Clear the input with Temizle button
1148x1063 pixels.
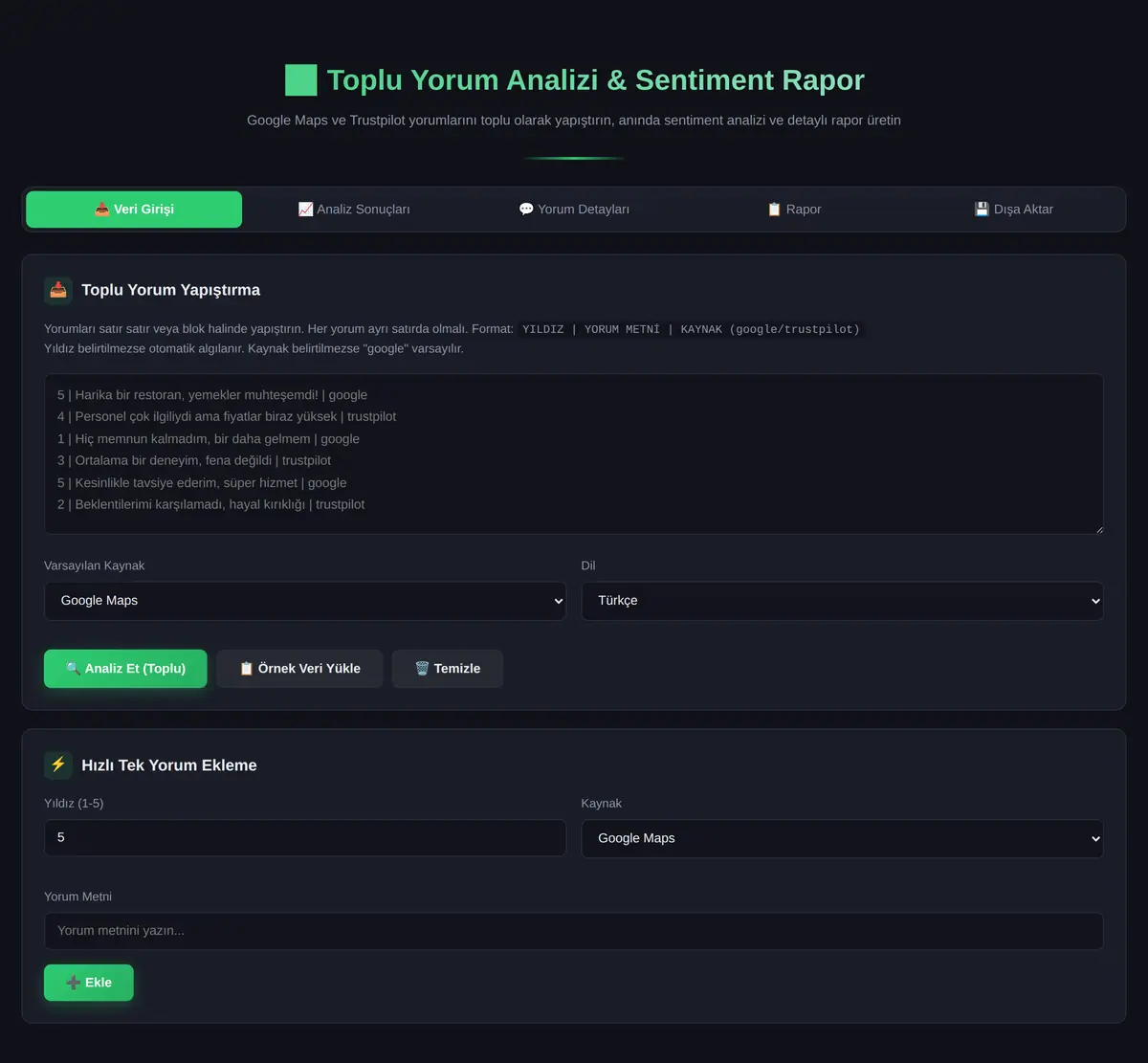[448, 669]
